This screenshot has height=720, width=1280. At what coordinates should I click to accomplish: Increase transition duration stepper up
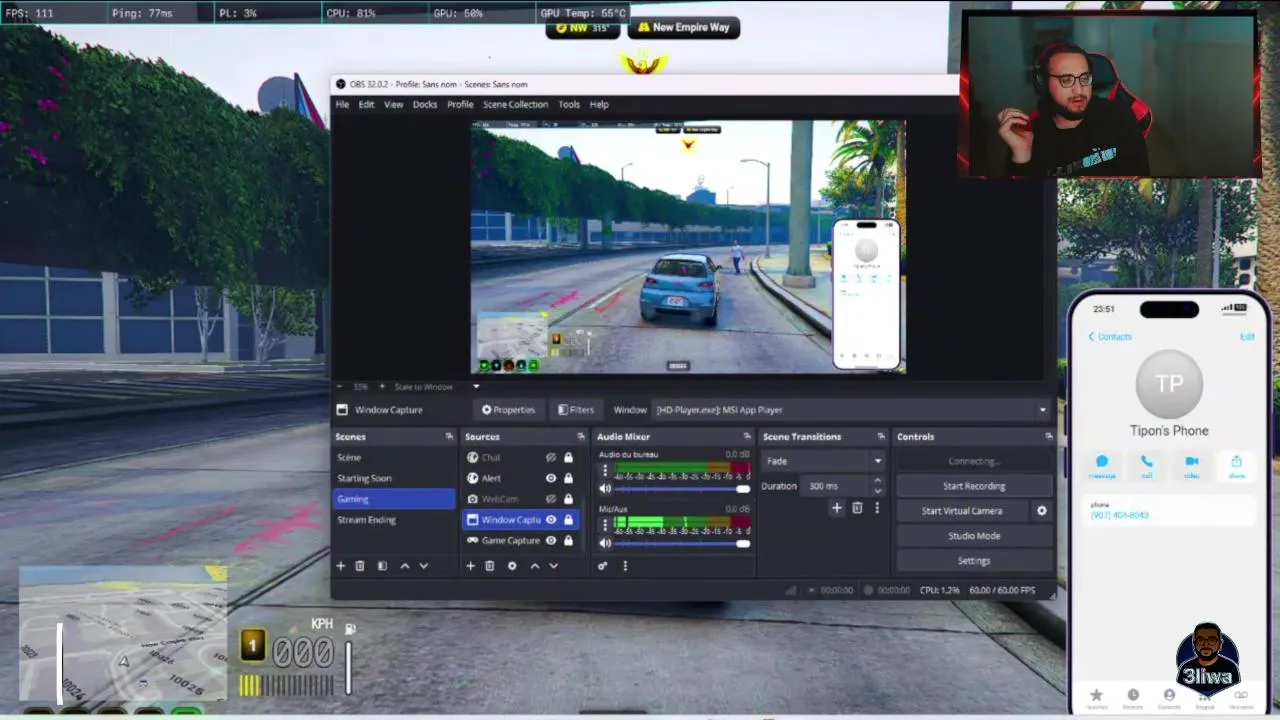(x=877, y=481)
